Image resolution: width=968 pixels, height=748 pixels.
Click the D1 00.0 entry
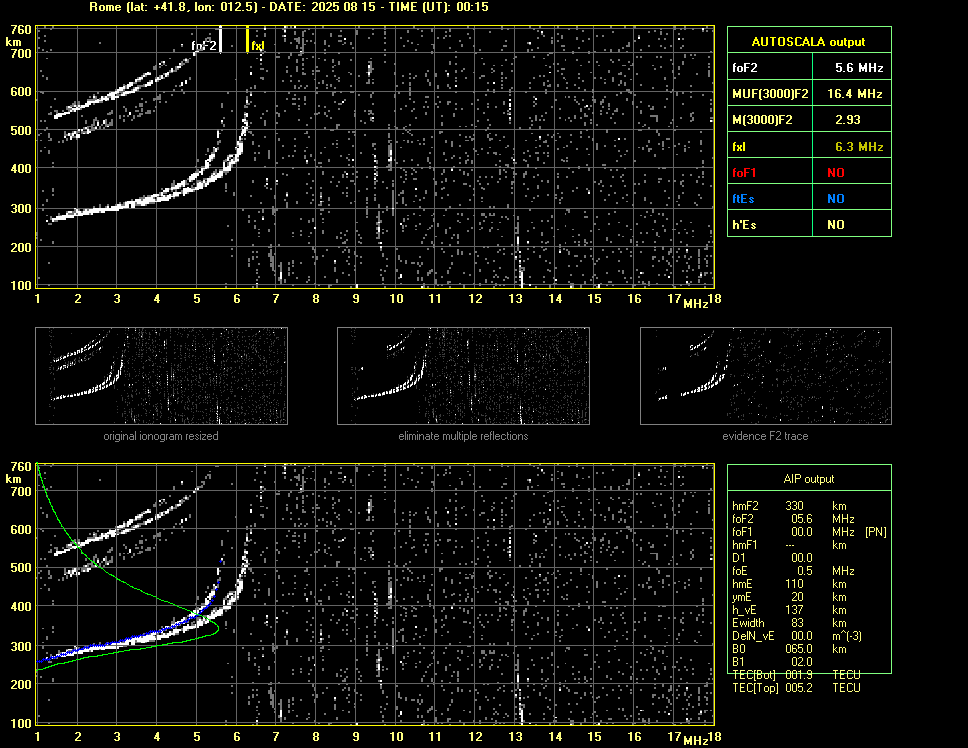tap(772, 558)
